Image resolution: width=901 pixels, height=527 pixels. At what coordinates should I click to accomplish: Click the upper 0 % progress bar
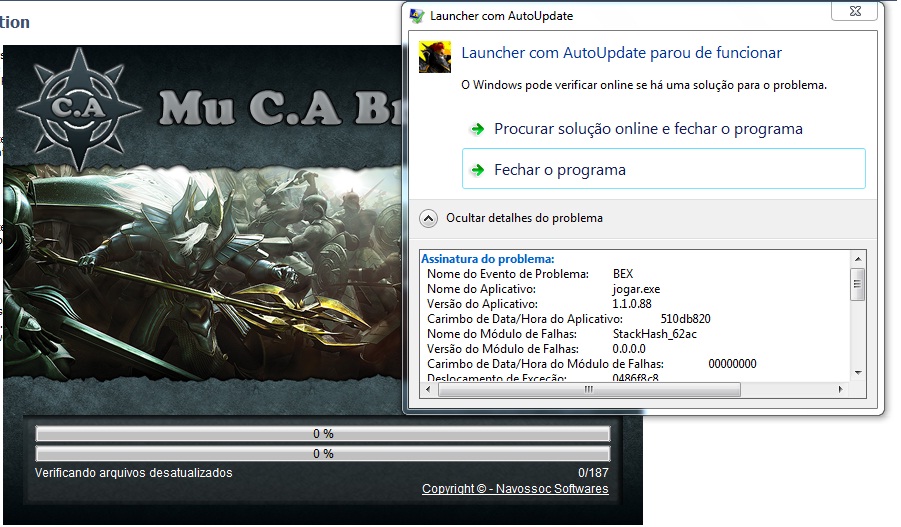[322, 434]
